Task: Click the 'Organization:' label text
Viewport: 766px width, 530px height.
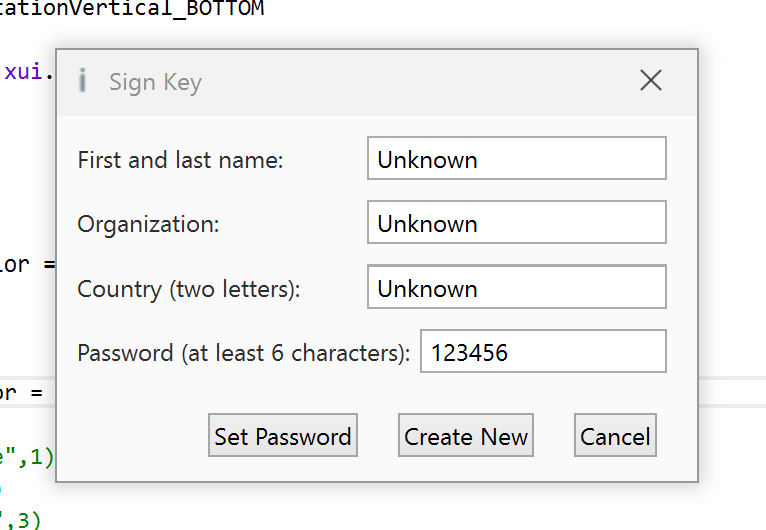Action: coord(149,224)
